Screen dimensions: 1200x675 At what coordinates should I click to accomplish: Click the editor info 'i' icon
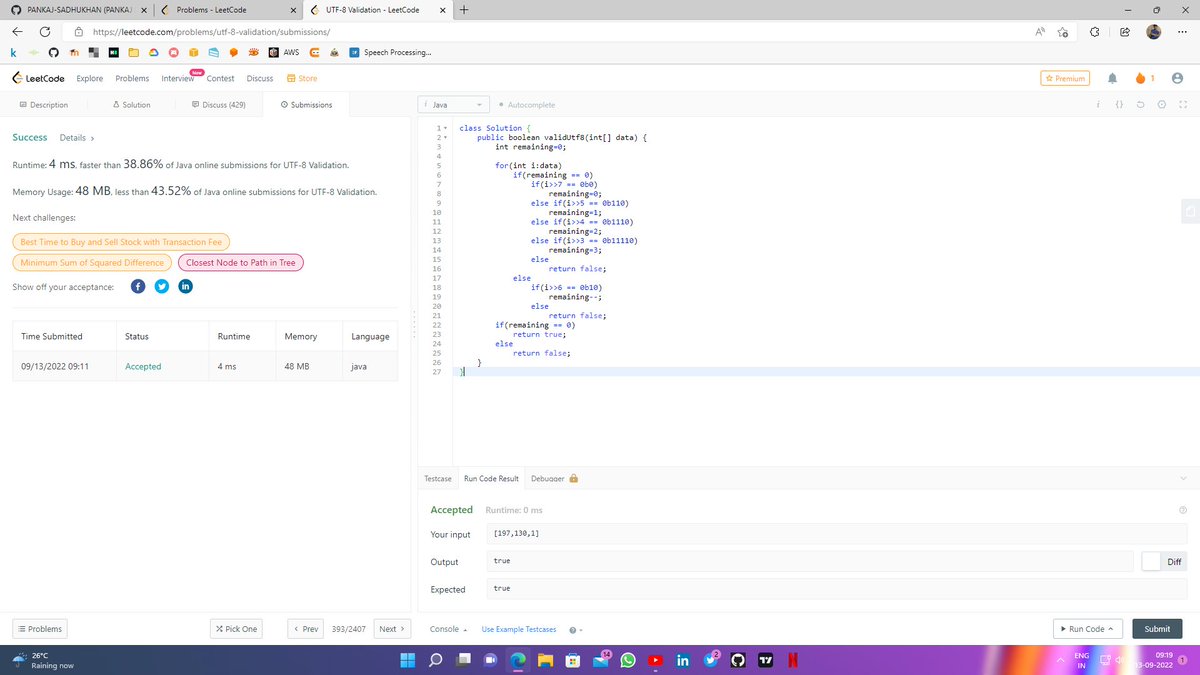1099,104
